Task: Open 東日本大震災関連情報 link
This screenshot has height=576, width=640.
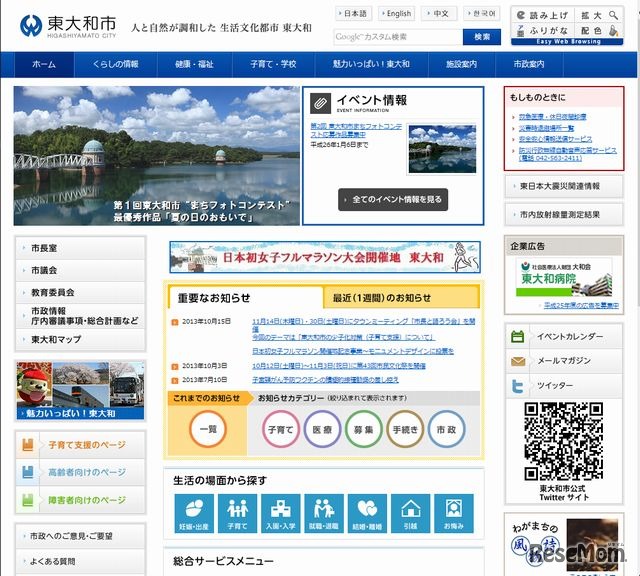Action: [x=564, y=186]
